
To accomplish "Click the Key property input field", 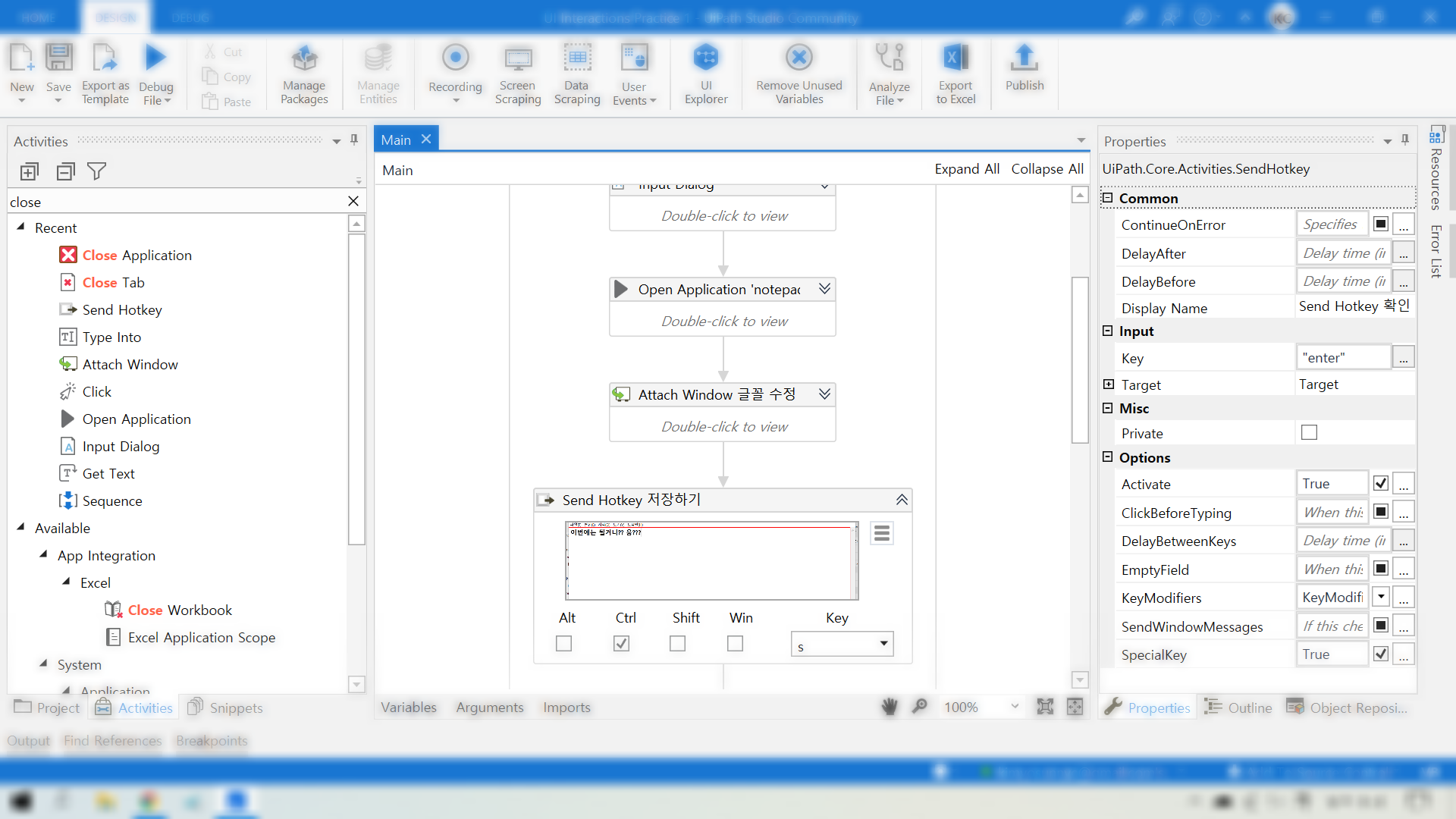I will pyautogui.click(x=1343, y=357).
